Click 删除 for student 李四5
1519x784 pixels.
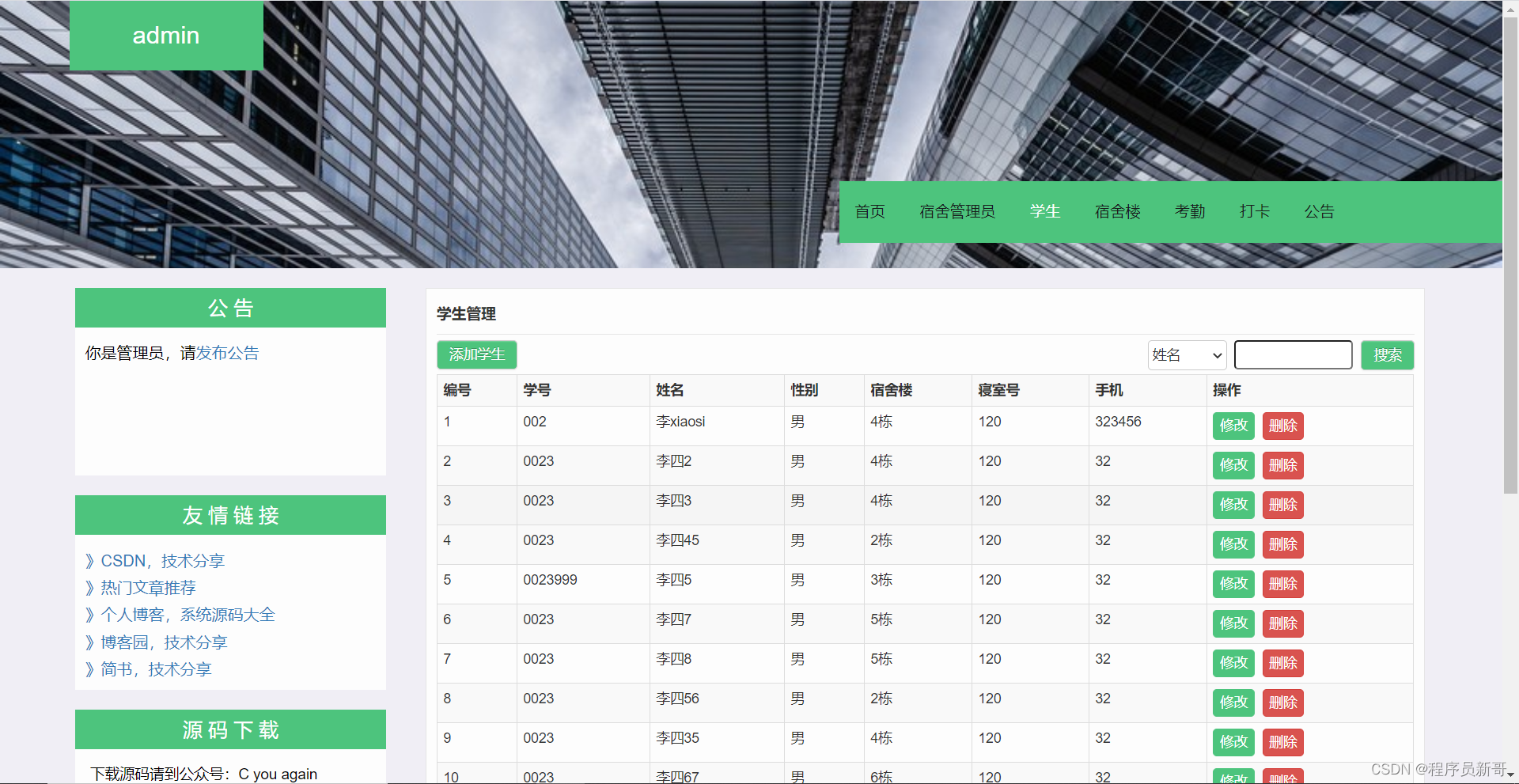click(1283, 584)
